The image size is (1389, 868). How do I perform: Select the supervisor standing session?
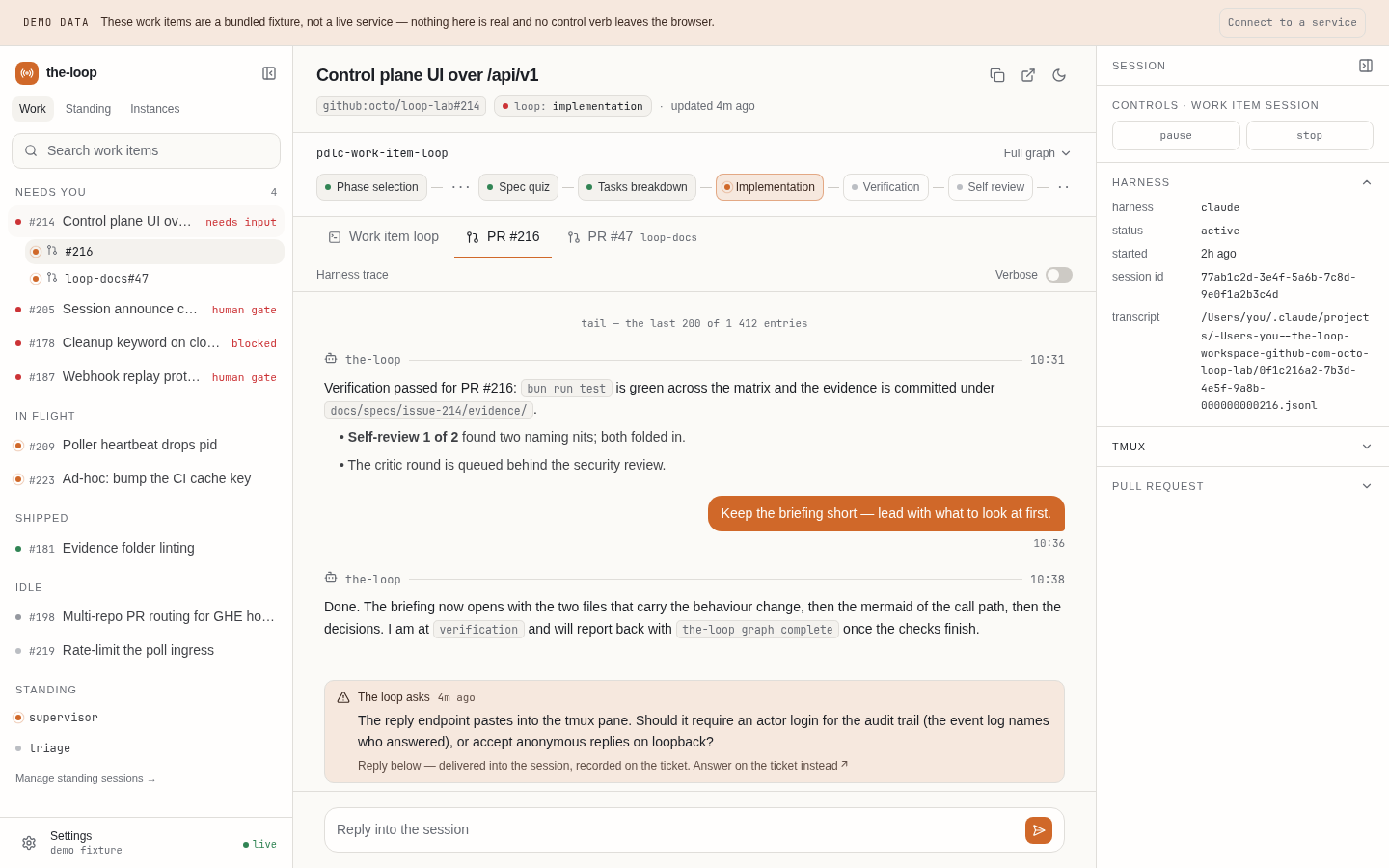[146, 718]
